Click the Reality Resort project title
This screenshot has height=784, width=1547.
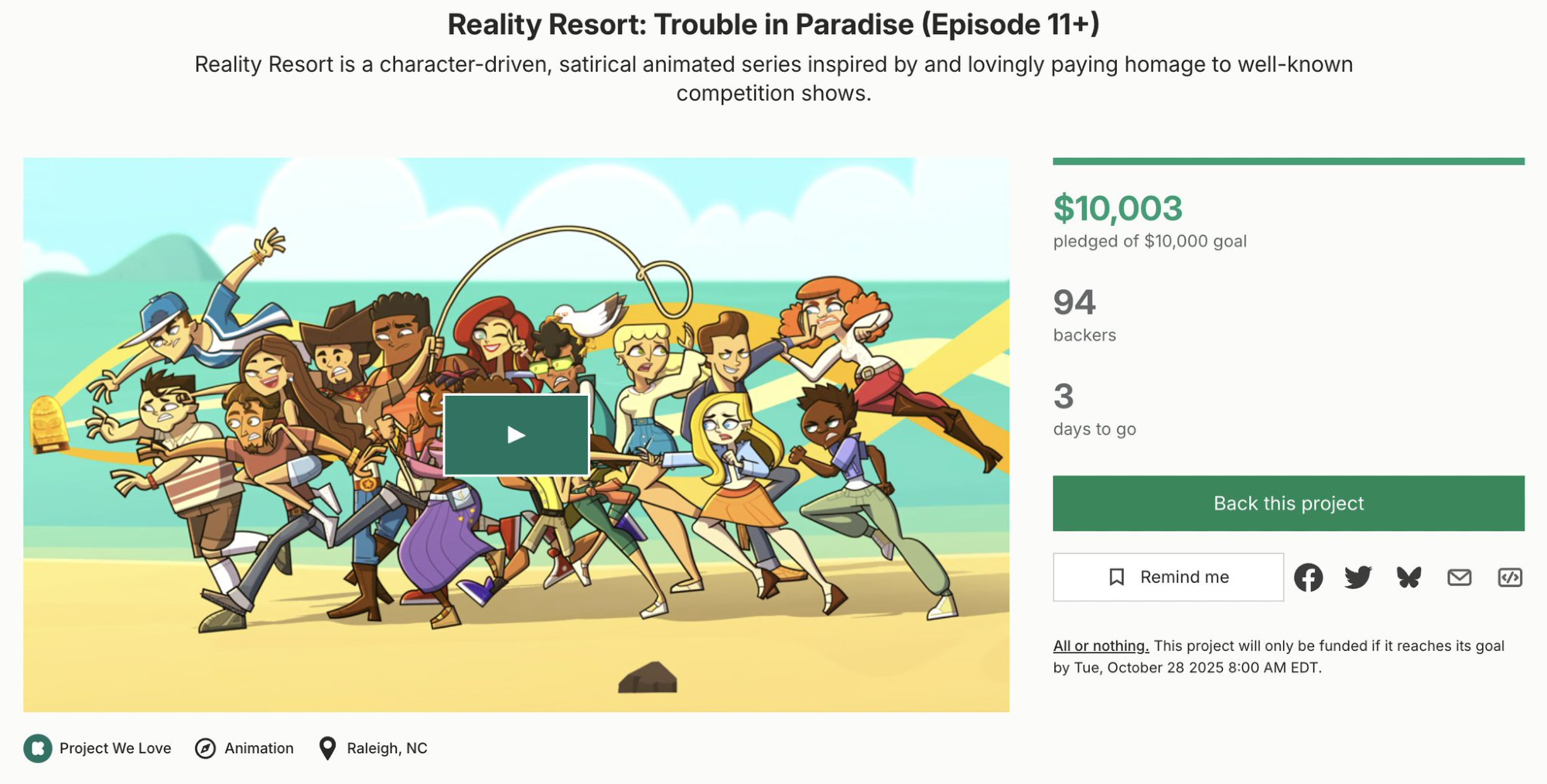click(x=773, y=25)
